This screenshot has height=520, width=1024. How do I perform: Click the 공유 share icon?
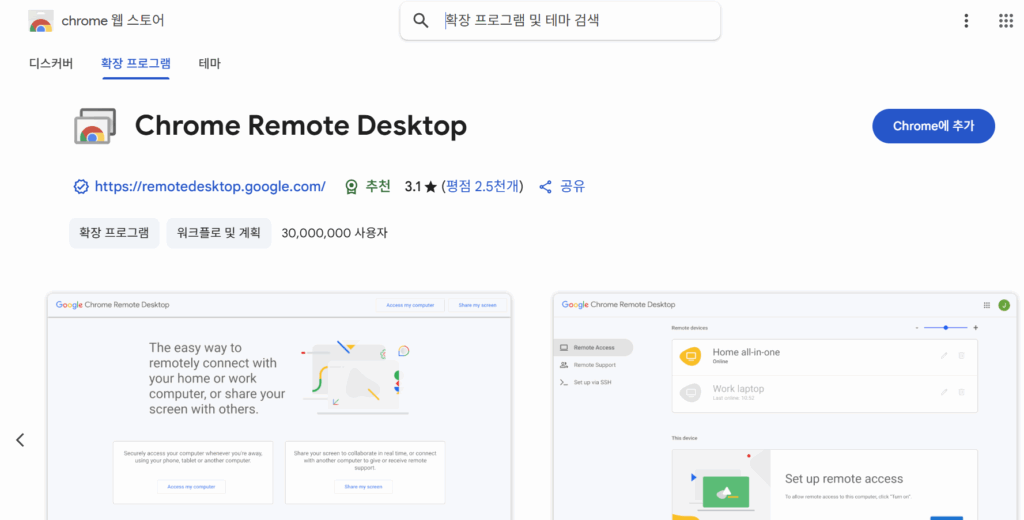(x=545, y=187)
